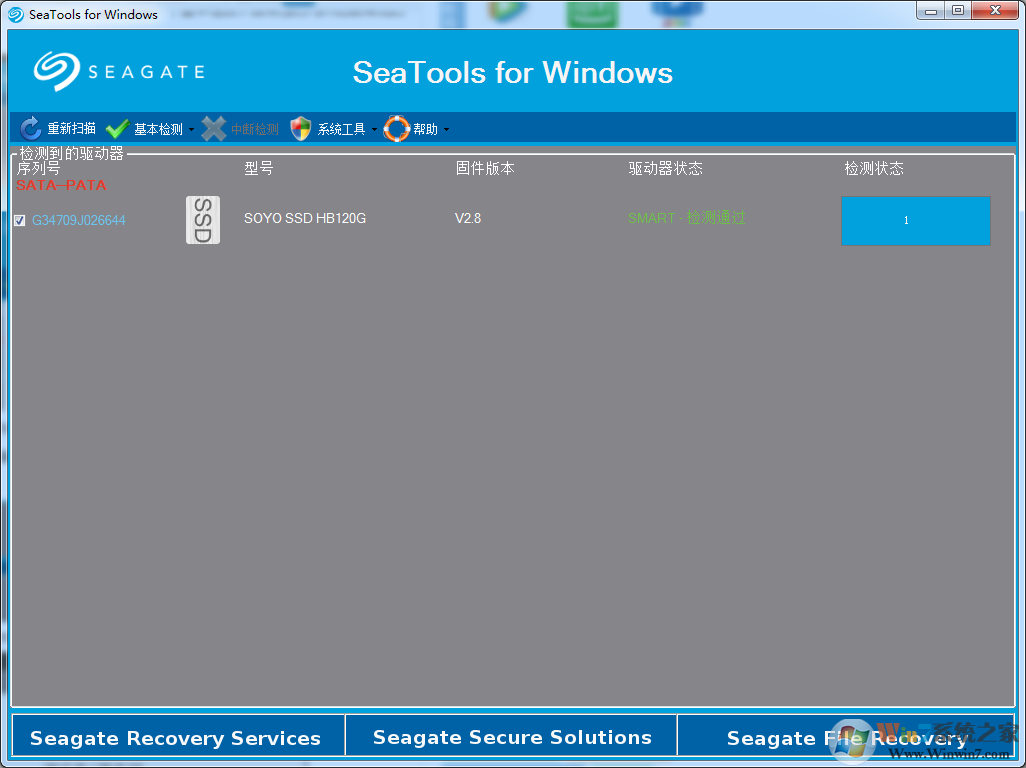Click the gray X 中断检测 icon
Screen dimensions: 1026x768
tap(213, 128)
